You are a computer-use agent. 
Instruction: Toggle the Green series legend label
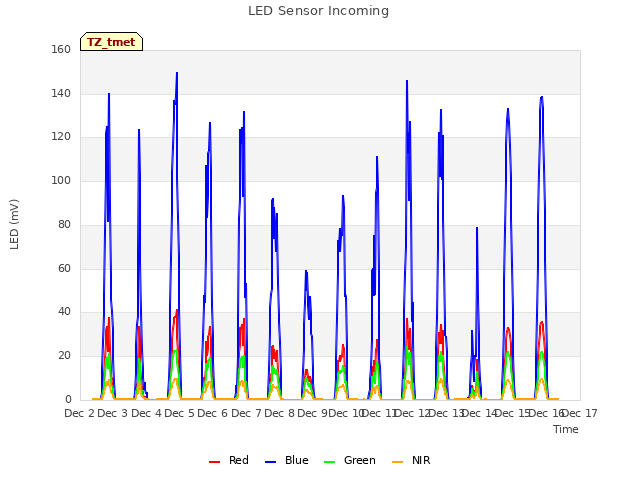[x=360, y=460]
